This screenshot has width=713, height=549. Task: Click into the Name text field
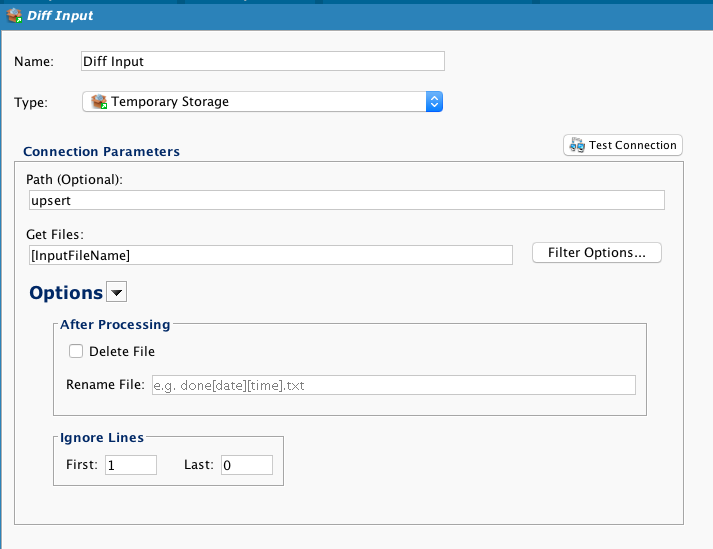pyautogui.click(x=262, y=61)
